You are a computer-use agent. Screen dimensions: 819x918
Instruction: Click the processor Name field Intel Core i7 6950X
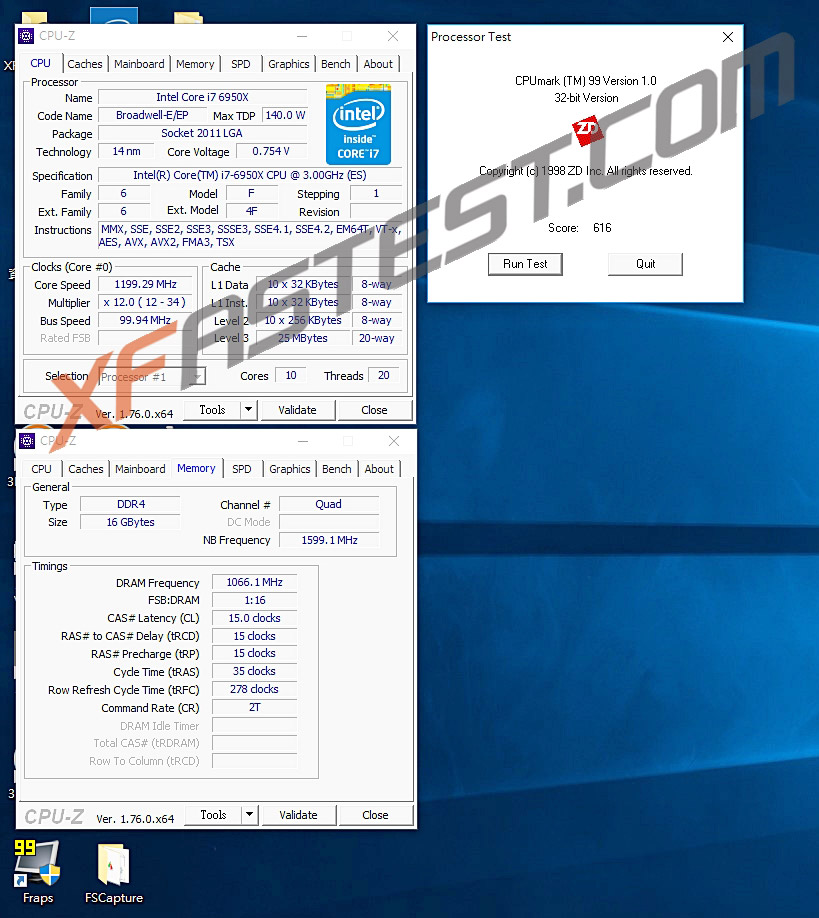203,97
